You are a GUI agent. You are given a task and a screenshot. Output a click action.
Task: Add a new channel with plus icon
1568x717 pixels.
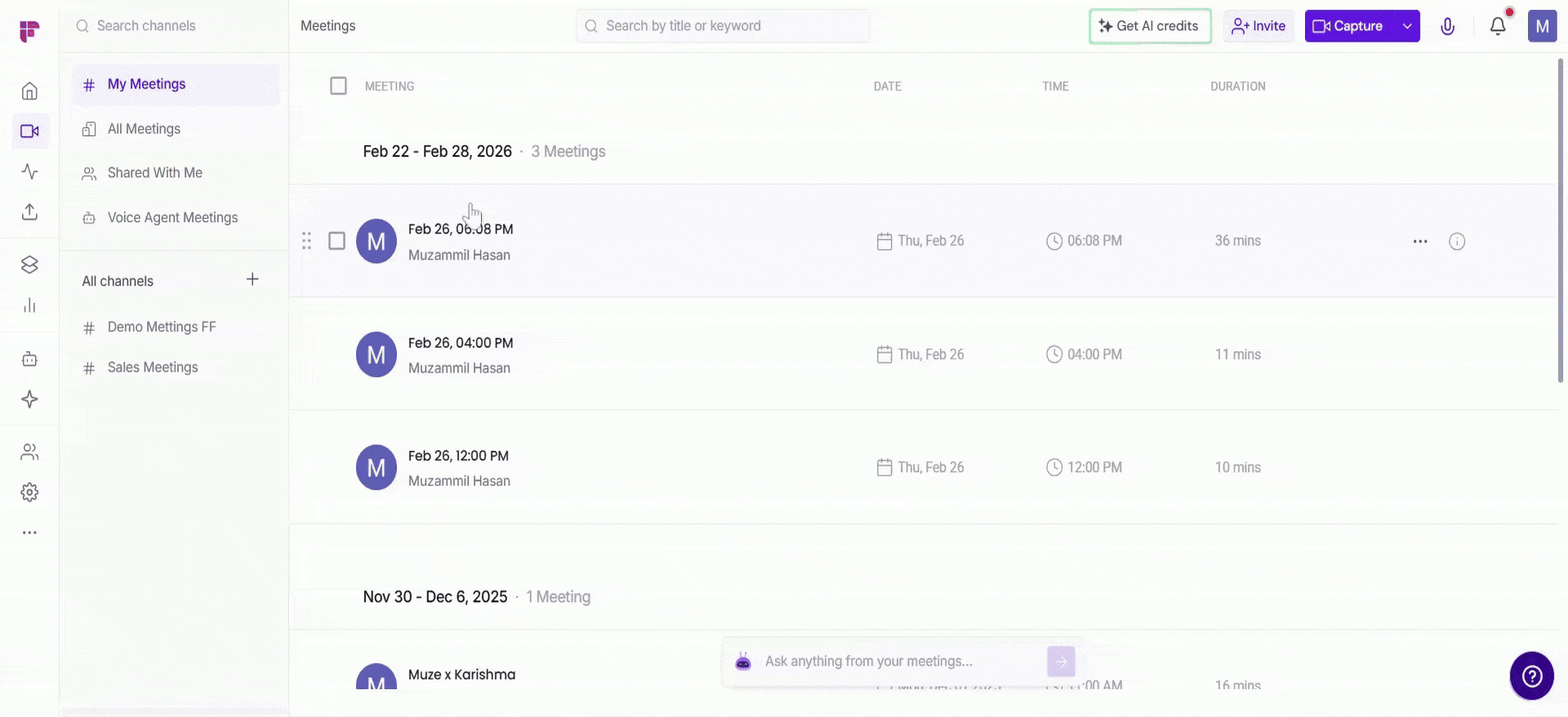coord(252,279)
